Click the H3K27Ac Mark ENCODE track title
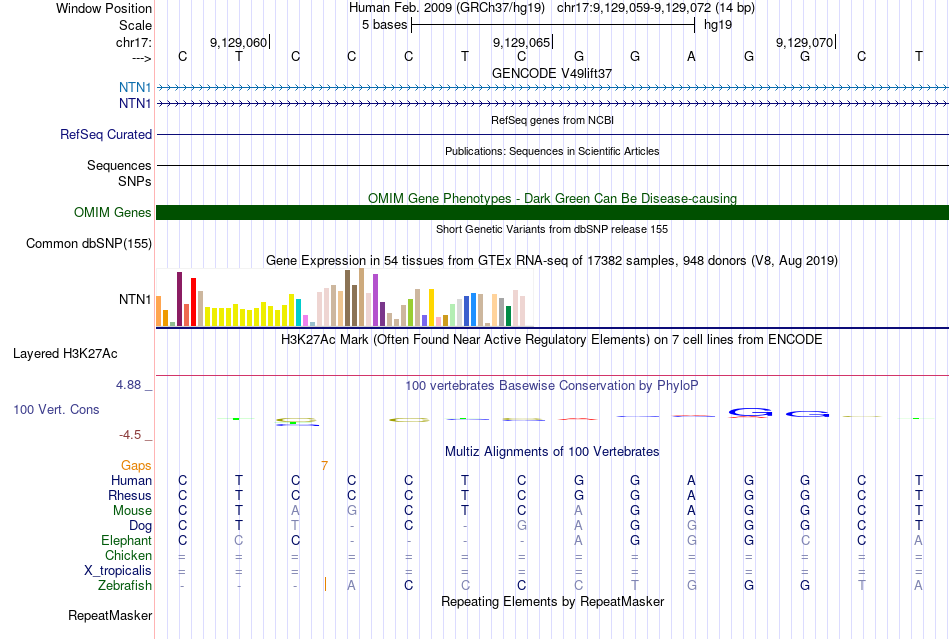The image size is (950, 639). click(552, 339)
